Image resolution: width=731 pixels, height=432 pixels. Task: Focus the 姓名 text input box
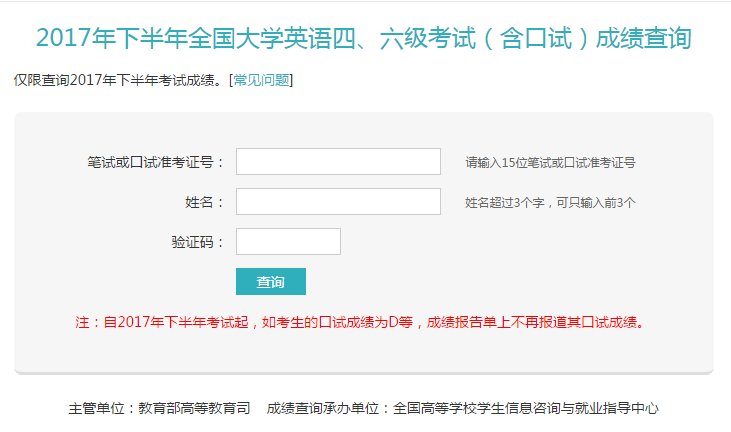tap(338, 201)
